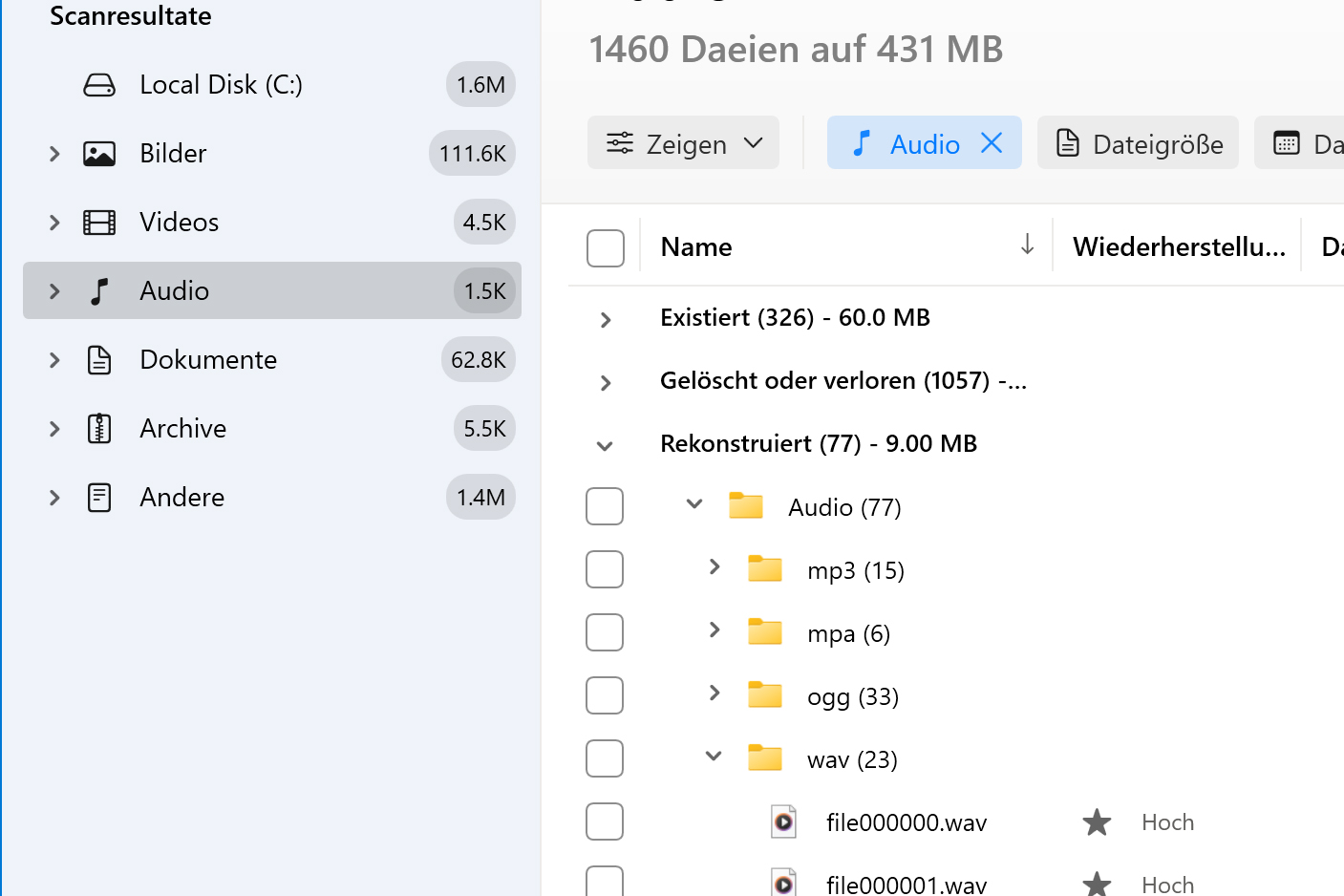The image size is (1344, 896).
Task: Click the Zeigen filter sliders icon
Action: click(x=620, y=143)
